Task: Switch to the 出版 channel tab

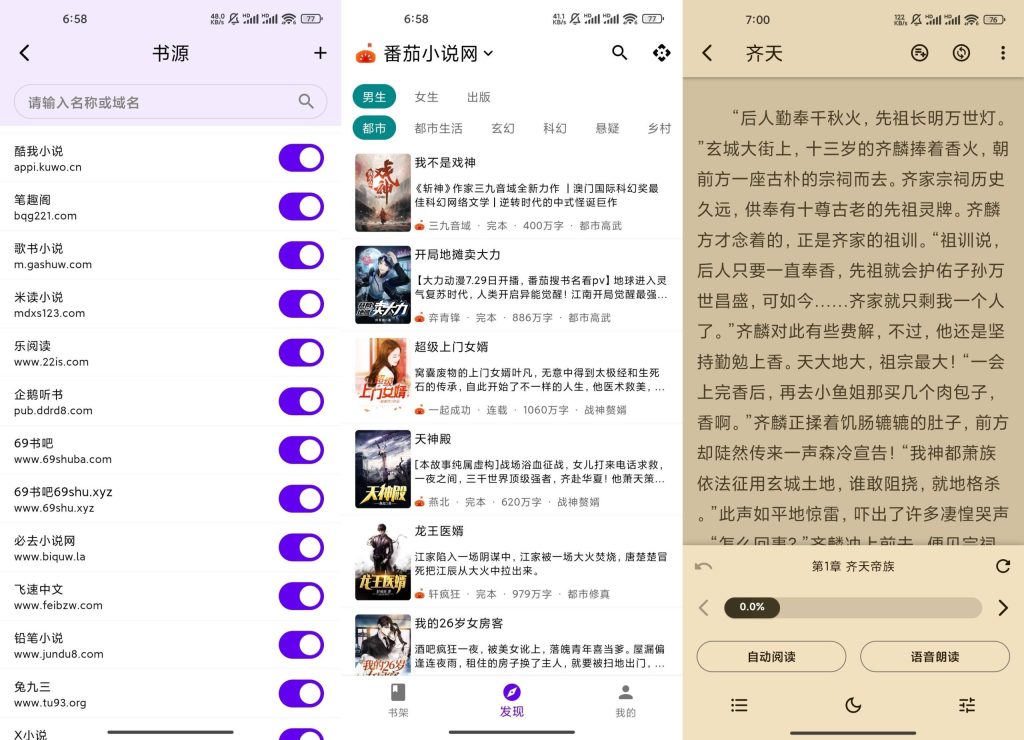Action: pyautogui.click(x=479, y=97)
